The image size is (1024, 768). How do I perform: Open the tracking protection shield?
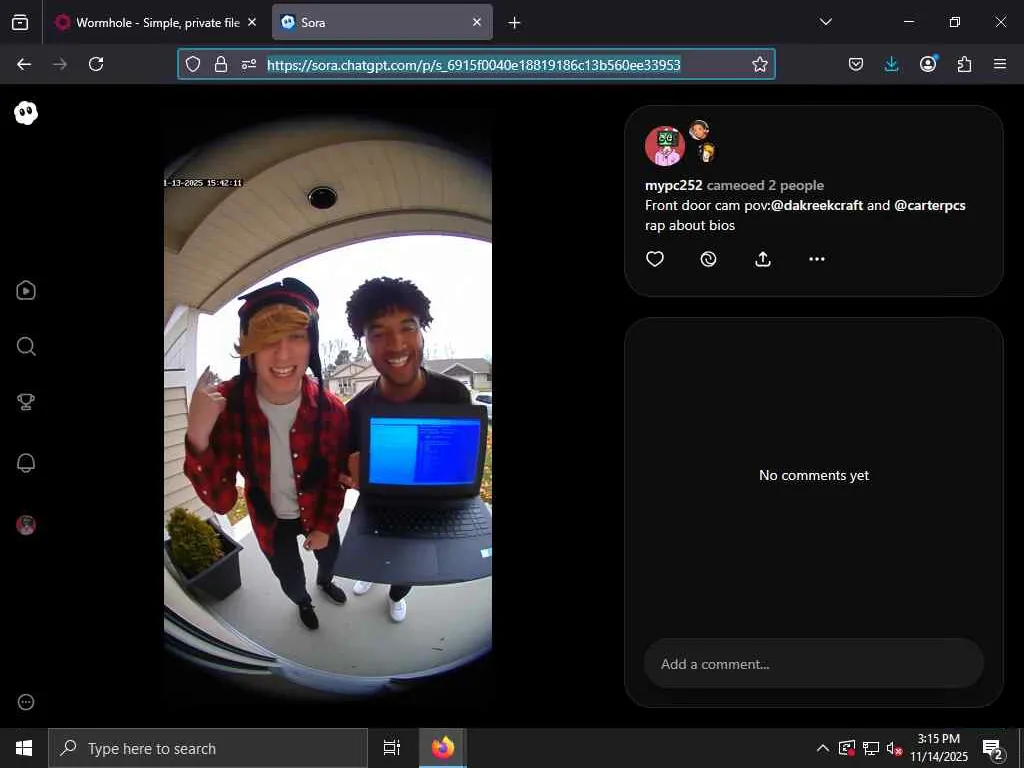pos(193,64)
